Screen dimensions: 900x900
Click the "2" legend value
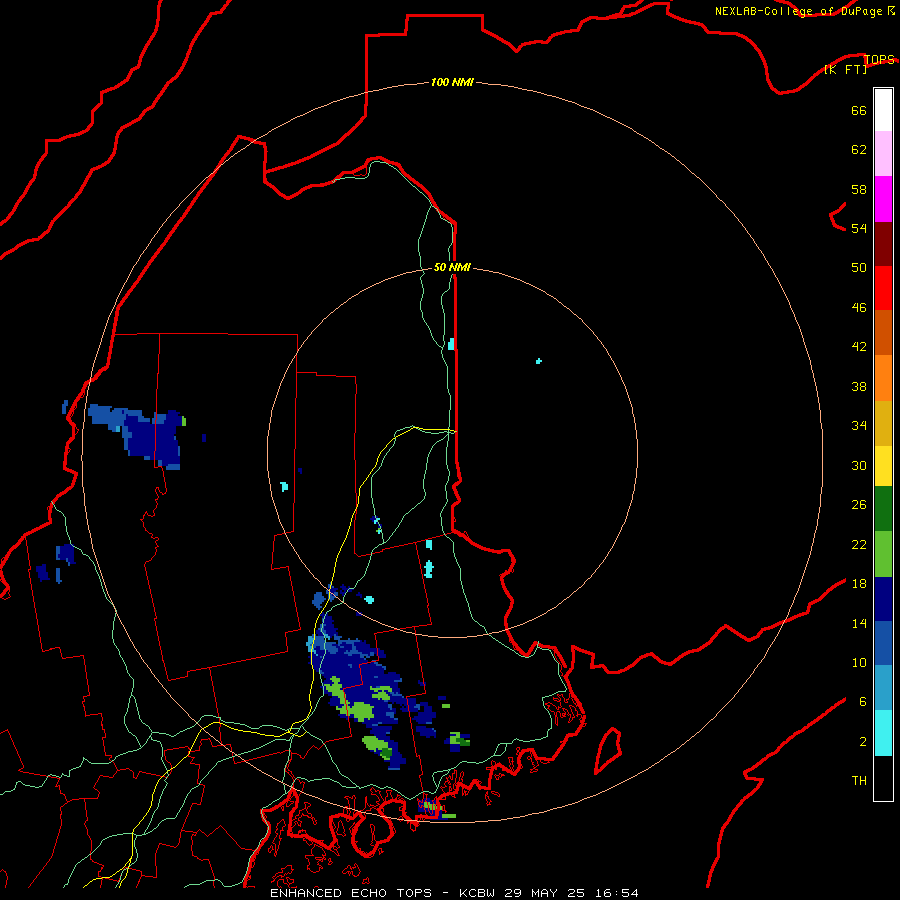(863, 741)
